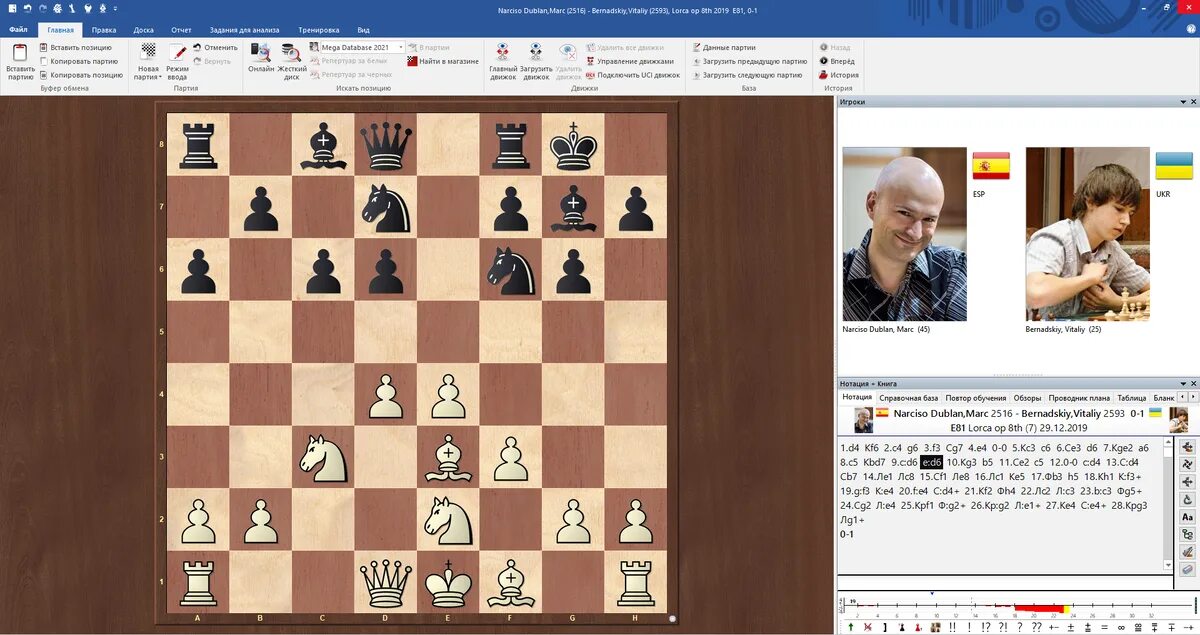Open the Новая партия dropdown arrow

point(160,77)
